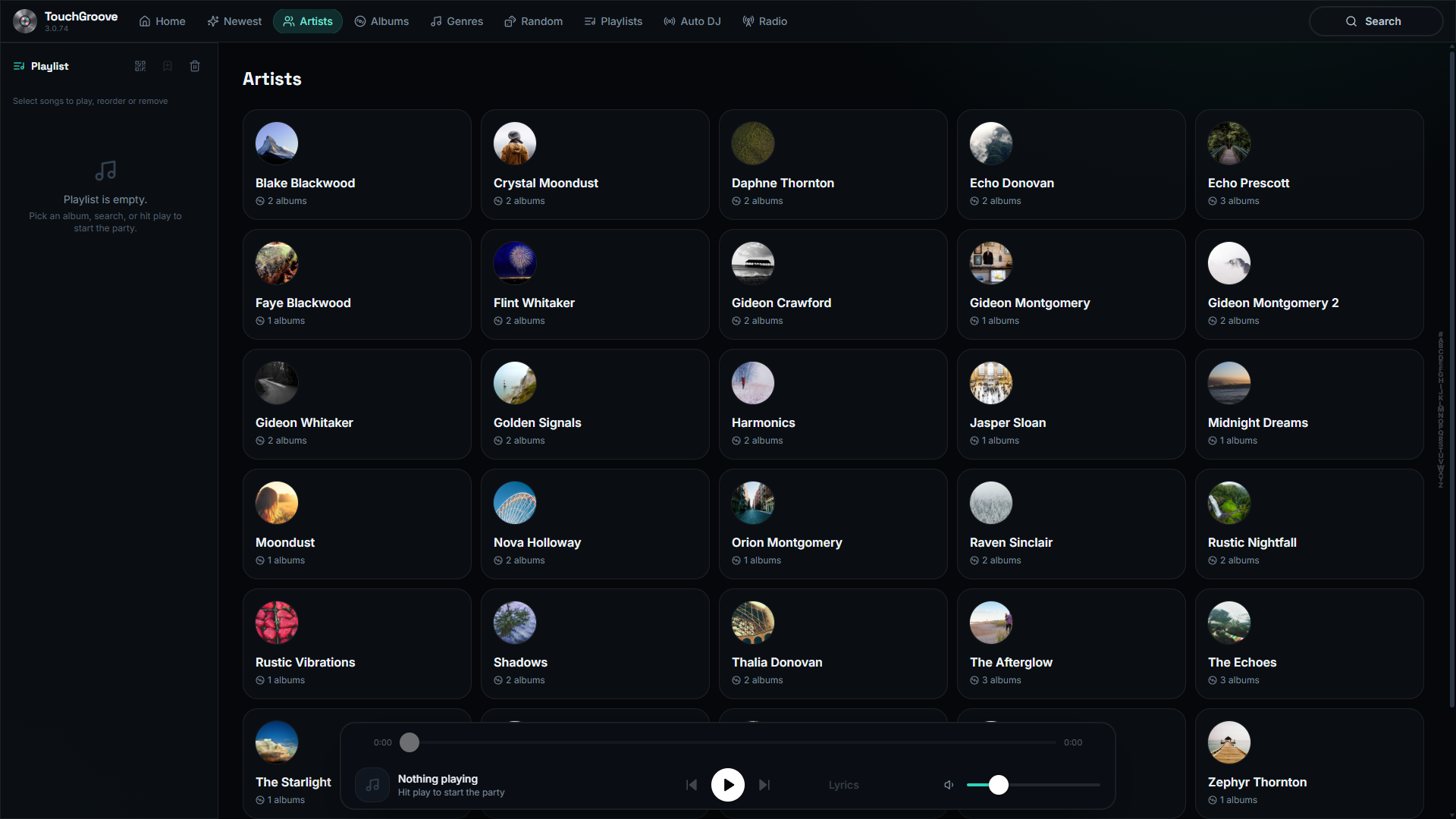Select the Random tab
The image size is (1456, 819).
[x=534, y=21]
